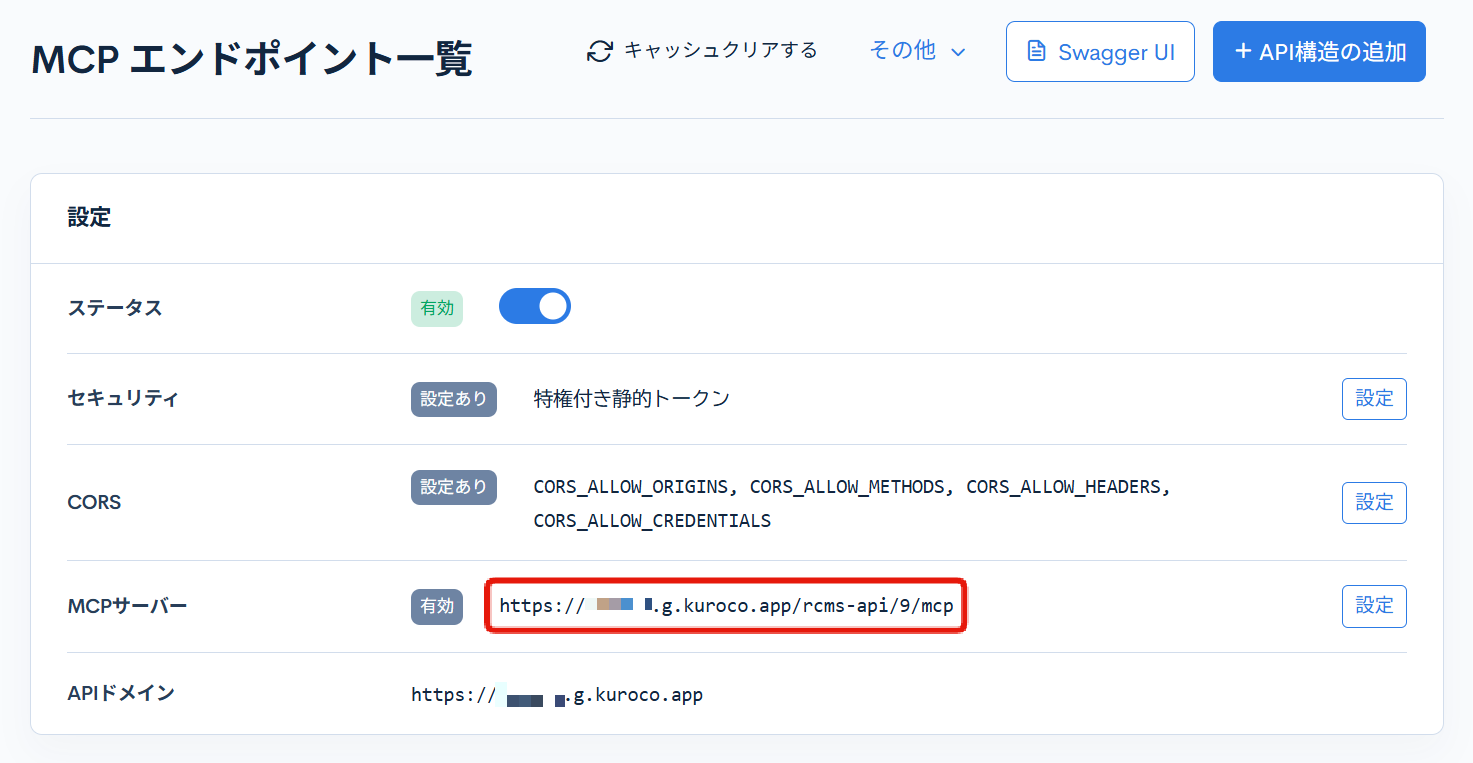
Task: Open Swagger UI
Action: (1100, 51)
